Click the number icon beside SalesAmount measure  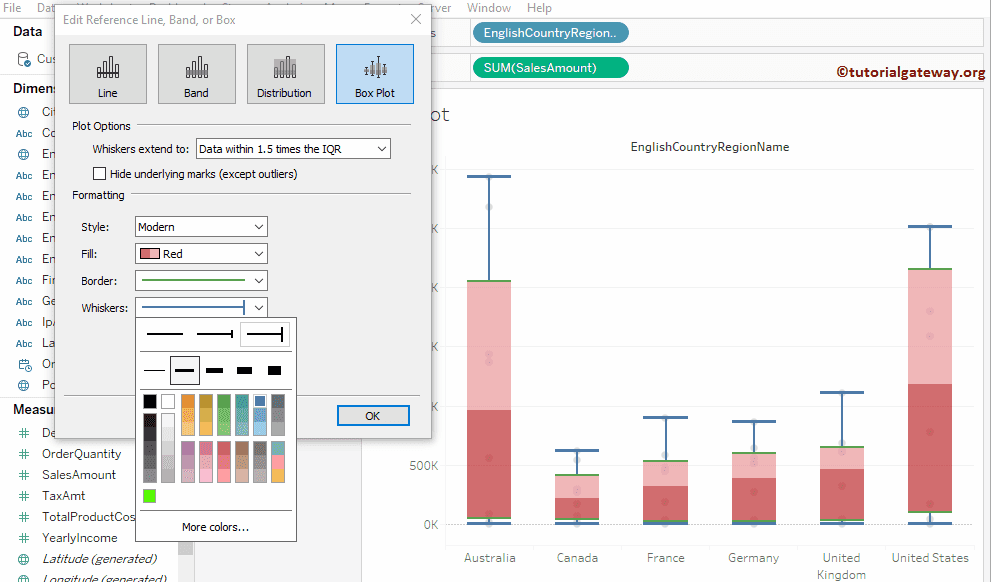(24, 474)
